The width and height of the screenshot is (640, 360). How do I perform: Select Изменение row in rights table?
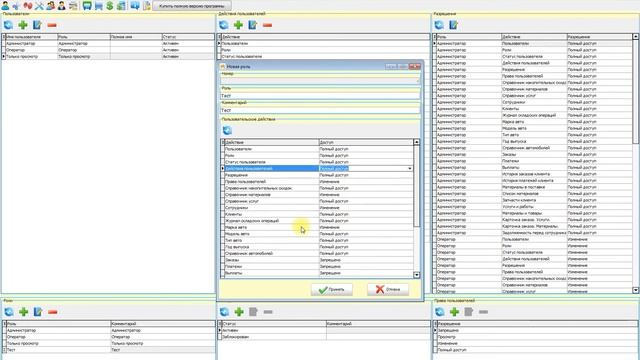[x=536, y=343]
